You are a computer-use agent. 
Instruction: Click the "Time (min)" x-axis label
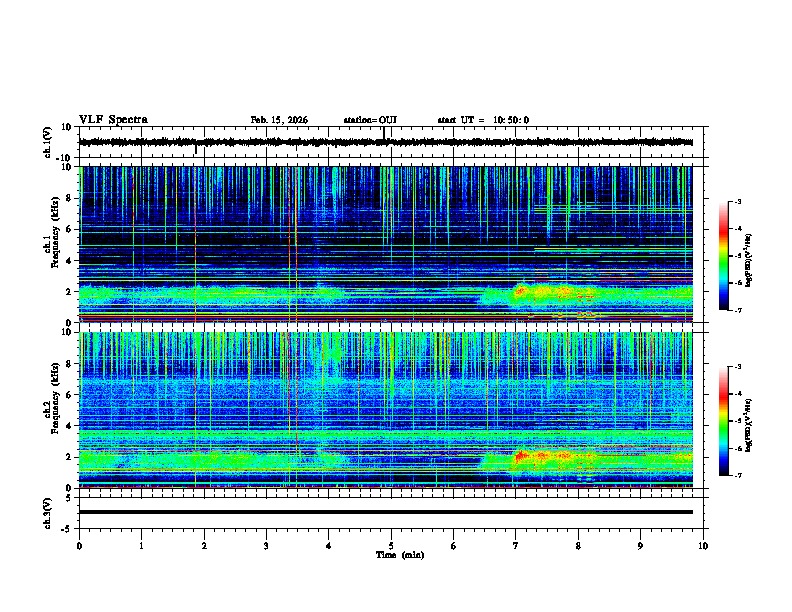(400, 555)
